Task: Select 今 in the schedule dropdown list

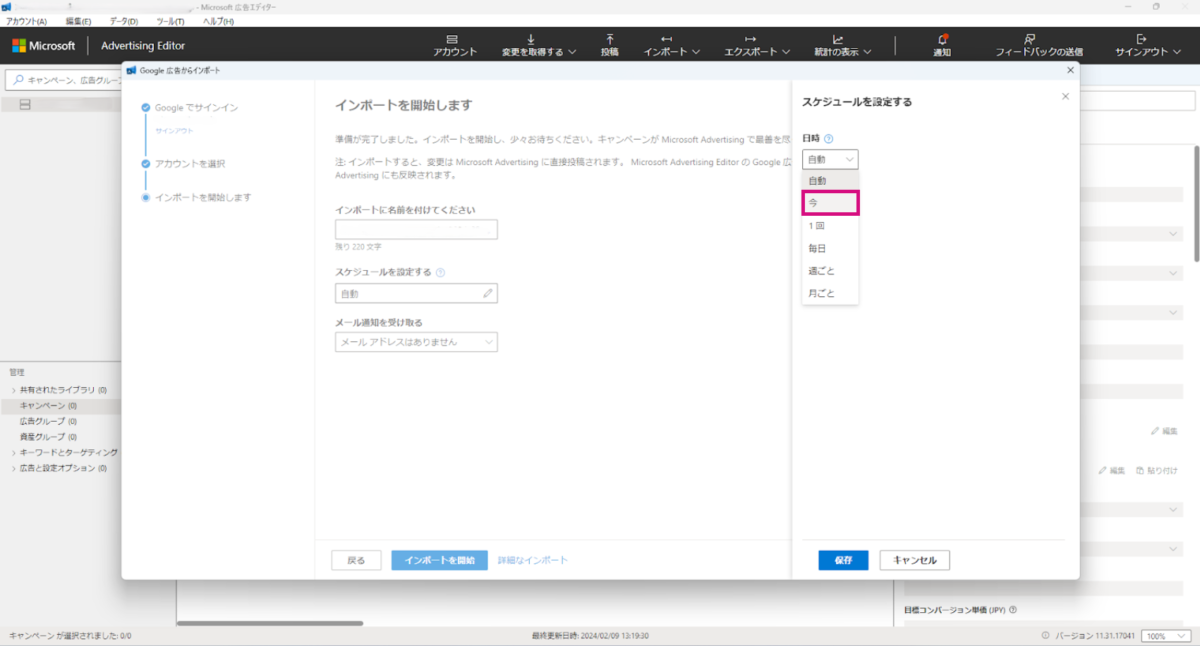Action: 830,203
